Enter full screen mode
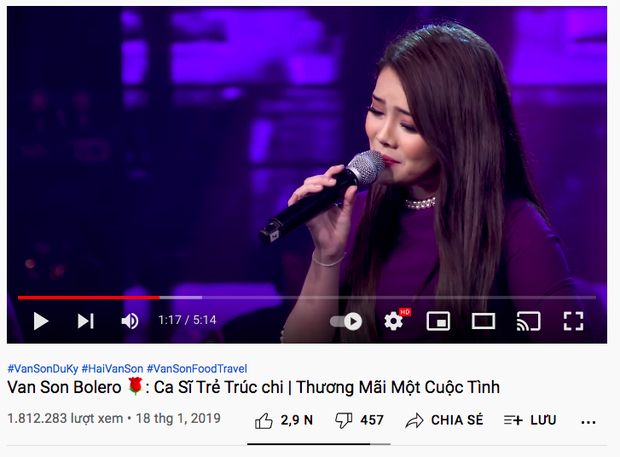This screenshot has width=620, height=457. pos(573,321)
